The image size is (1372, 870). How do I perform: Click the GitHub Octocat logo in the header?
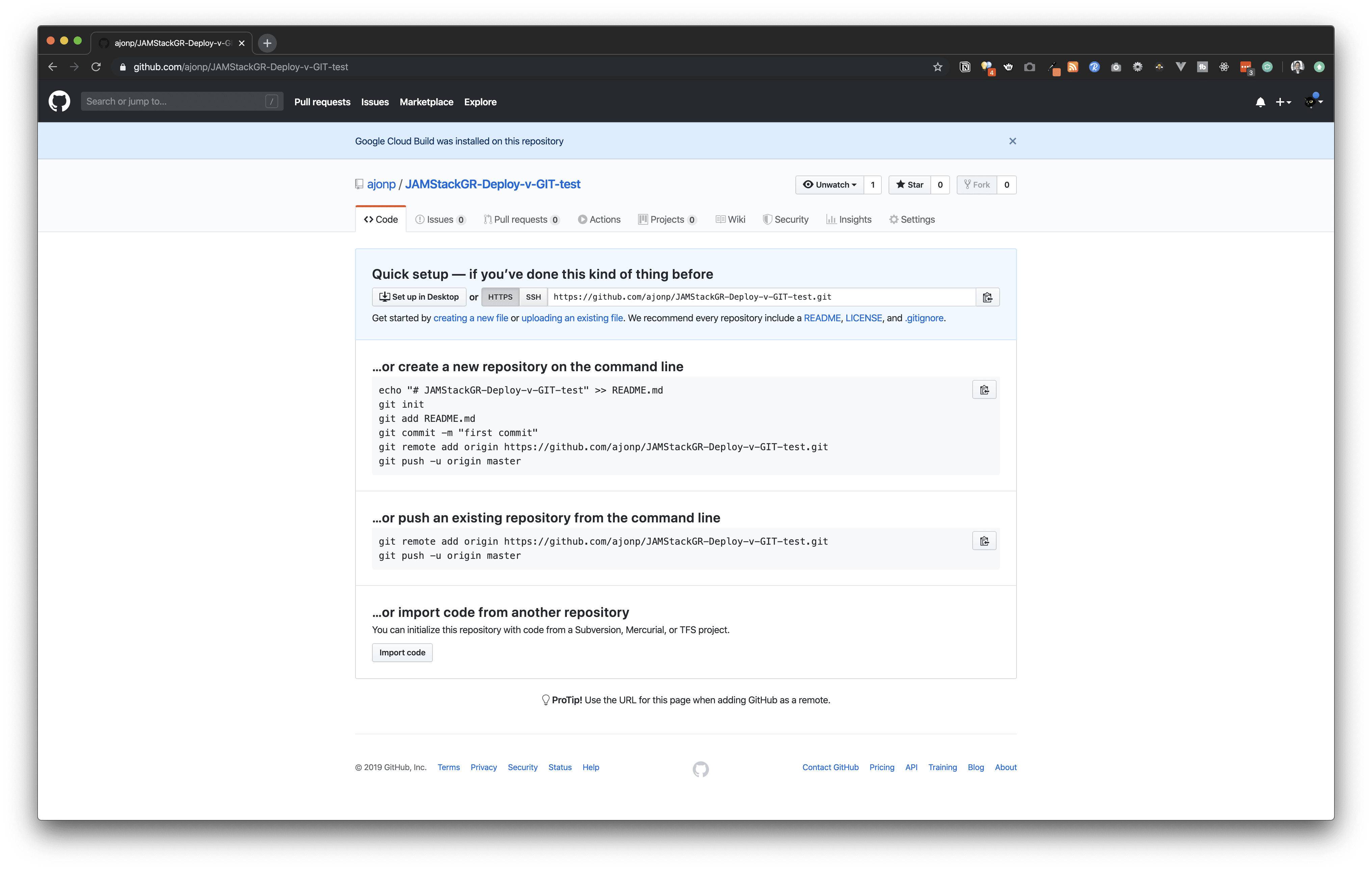[59, 101]
